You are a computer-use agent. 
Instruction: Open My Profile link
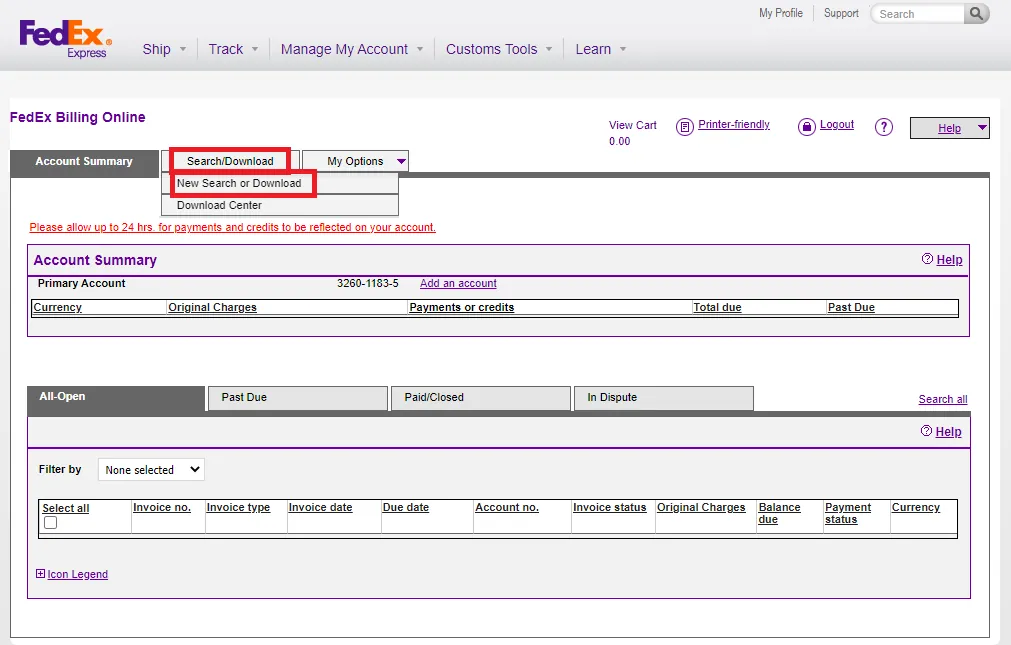point(781,13)
